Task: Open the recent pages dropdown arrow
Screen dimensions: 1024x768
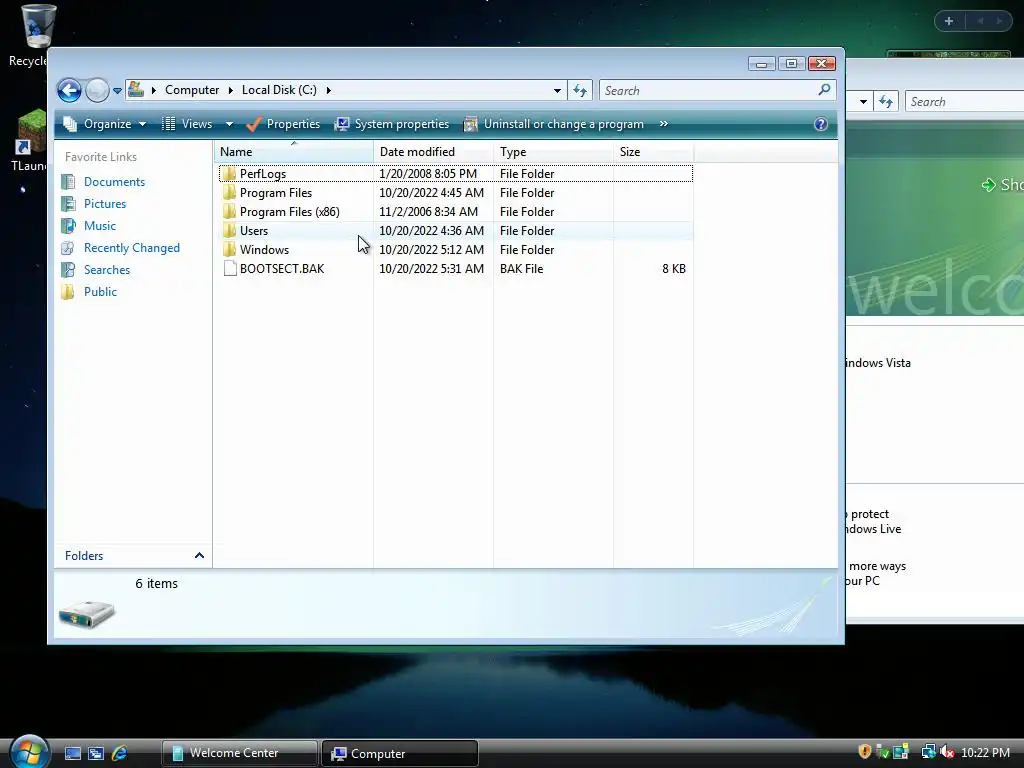Action: click(118, 91)
